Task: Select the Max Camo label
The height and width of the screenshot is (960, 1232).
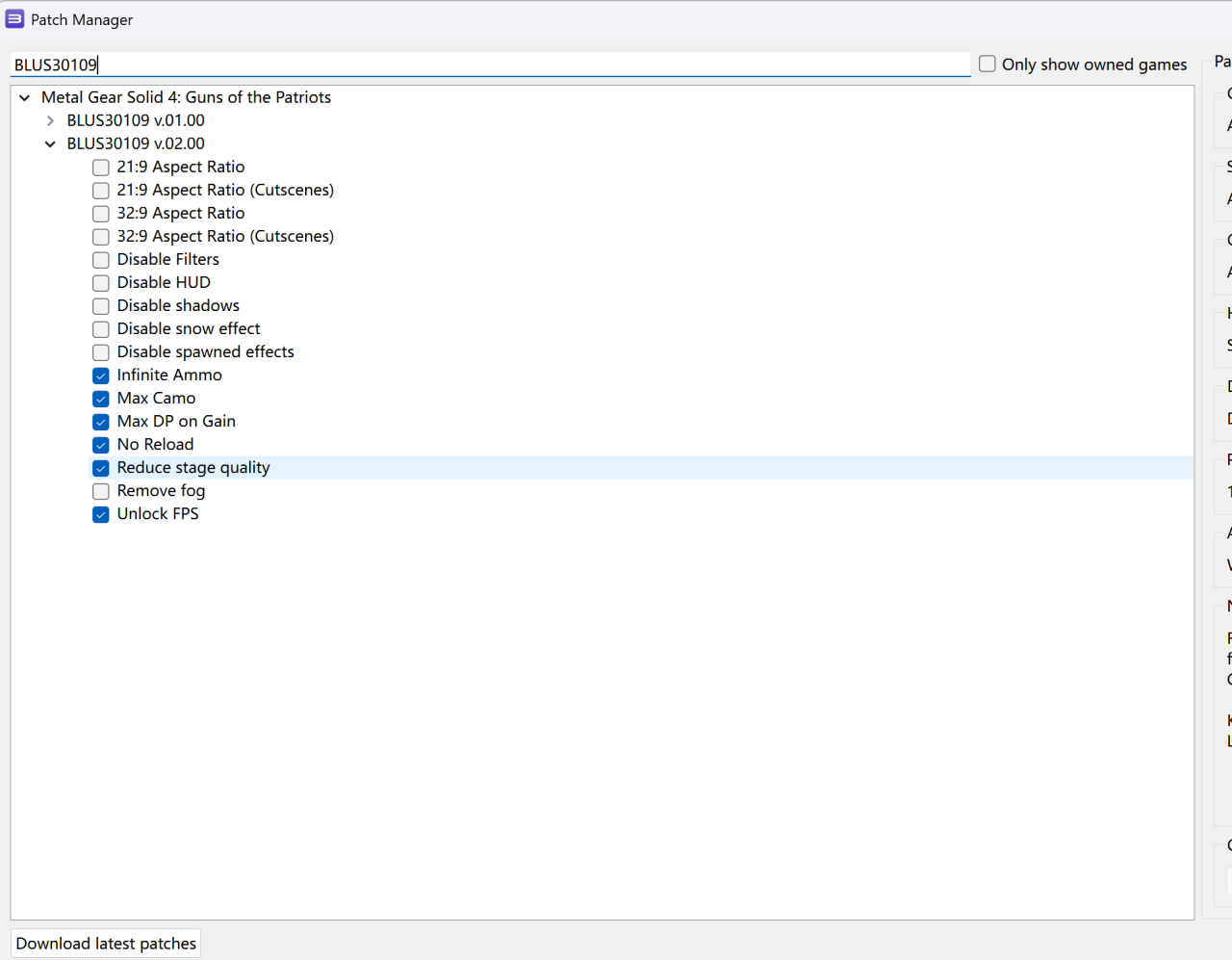Action: [156, 398]
